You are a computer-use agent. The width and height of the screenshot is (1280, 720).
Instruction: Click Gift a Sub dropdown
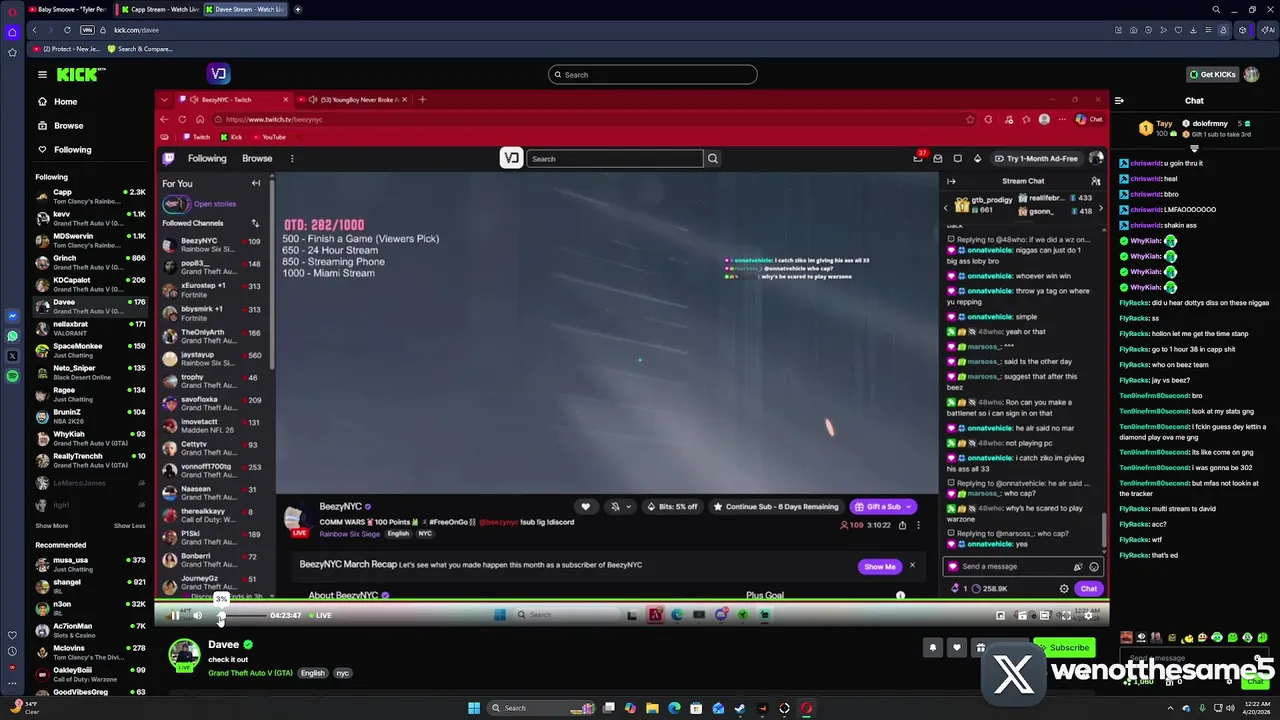coord(883,507)
